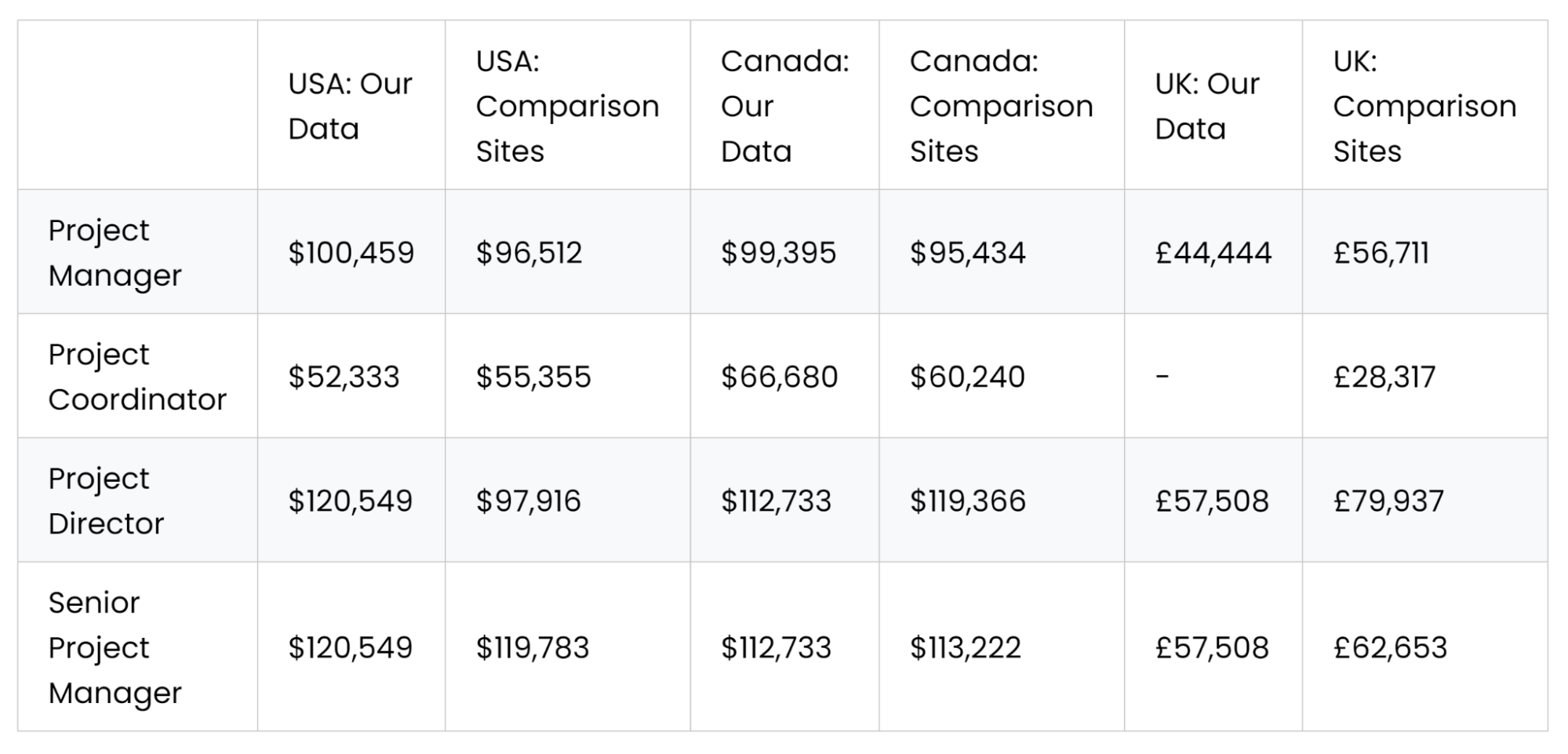Select the Project Manager row label

[x=115, y=253]
